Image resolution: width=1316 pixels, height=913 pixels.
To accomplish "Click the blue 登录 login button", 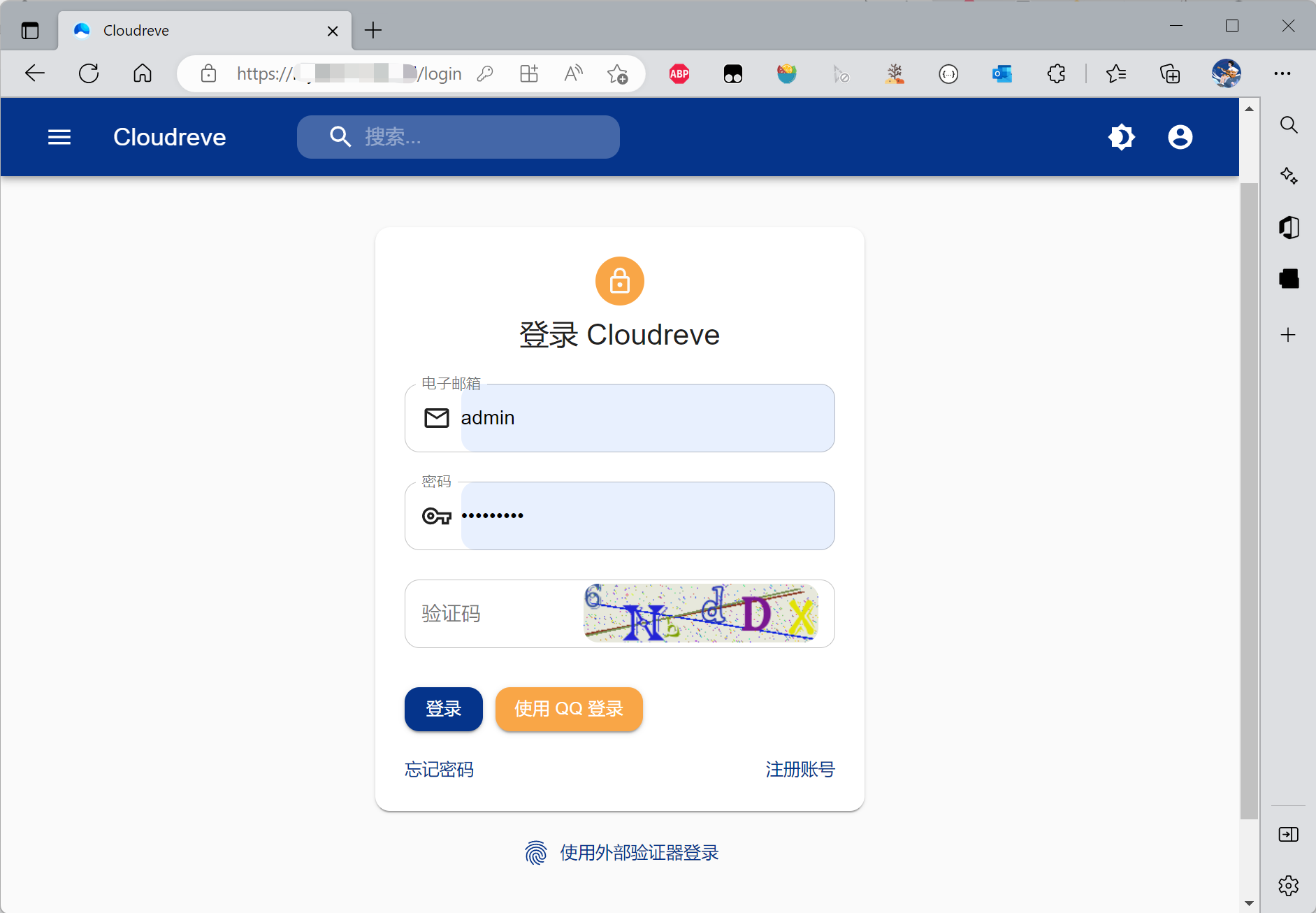I will (x=444, y=709).
